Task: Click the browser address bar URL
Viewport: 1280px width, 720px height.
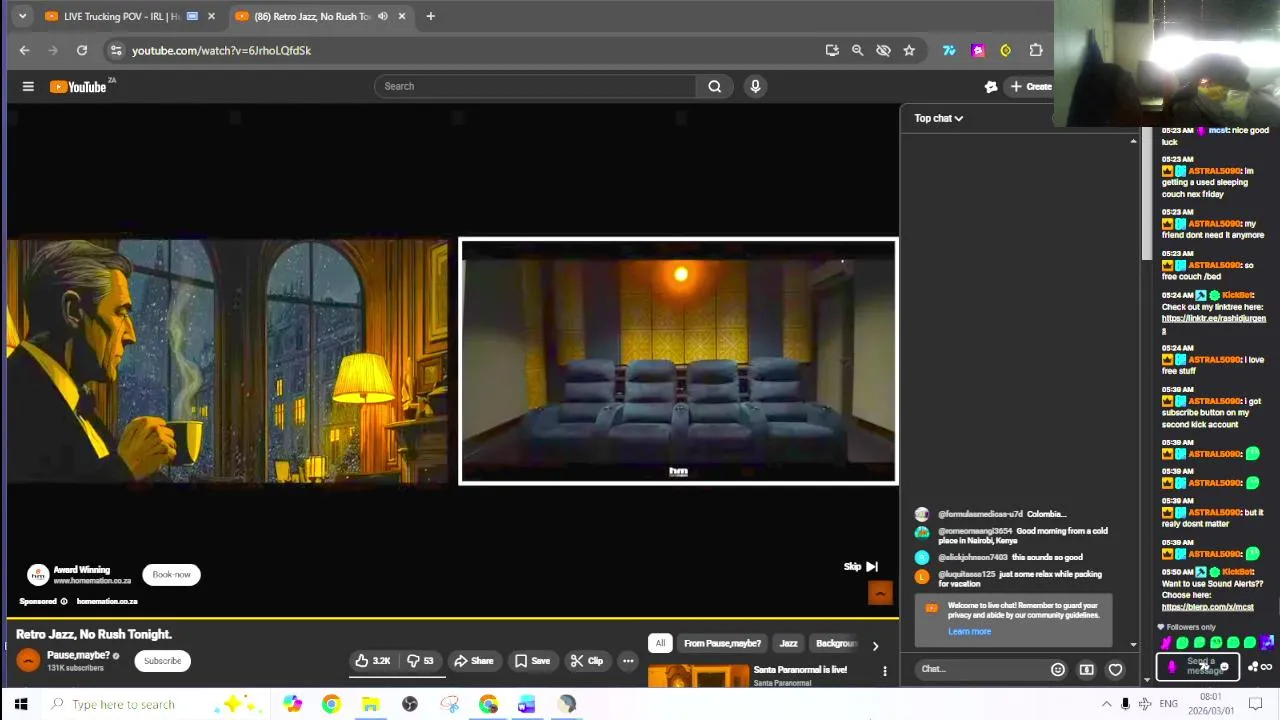Action: 221,50
